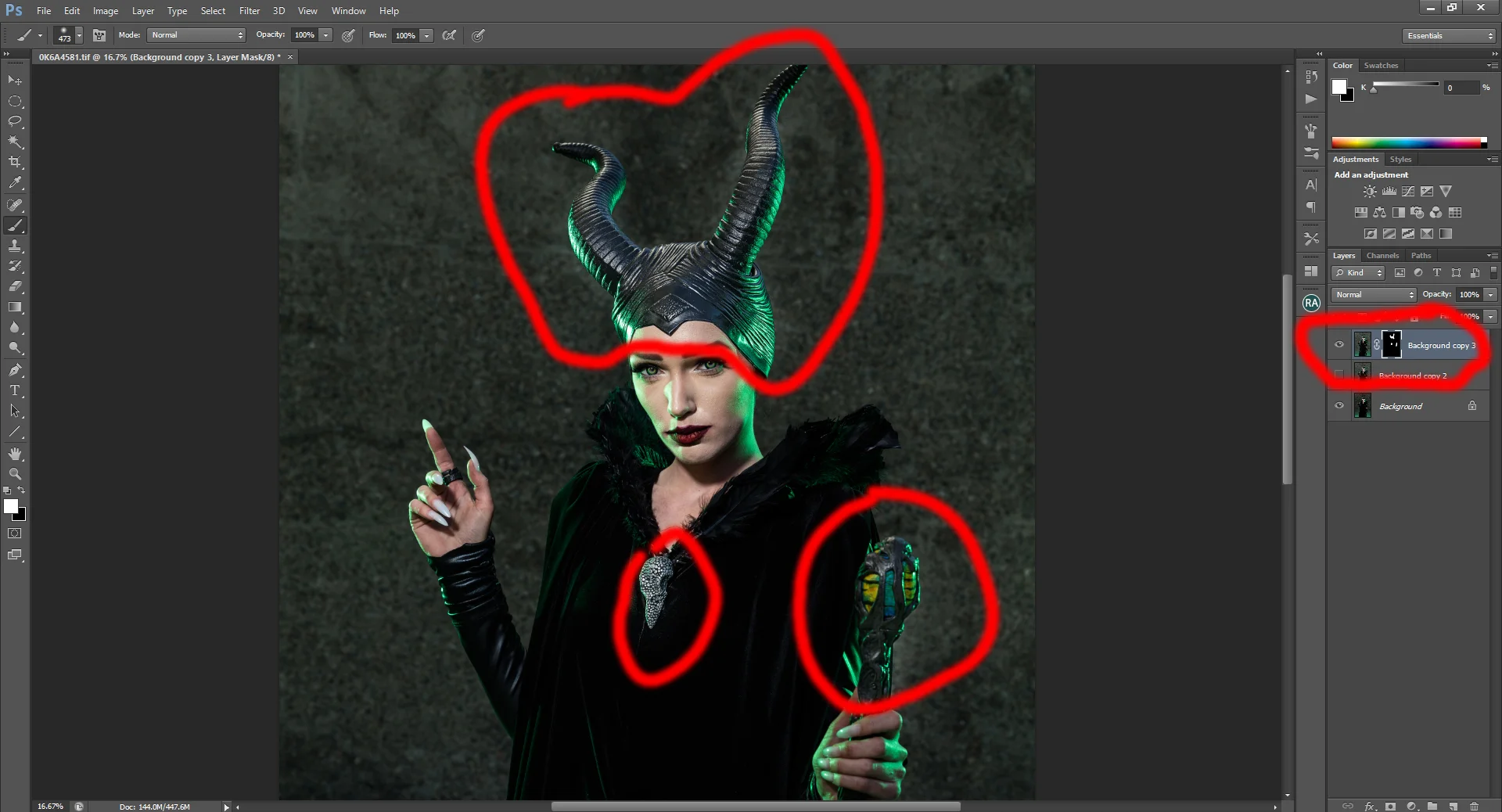
Task: Open the Flow dropdown arrow
Action: pos(426,35)
